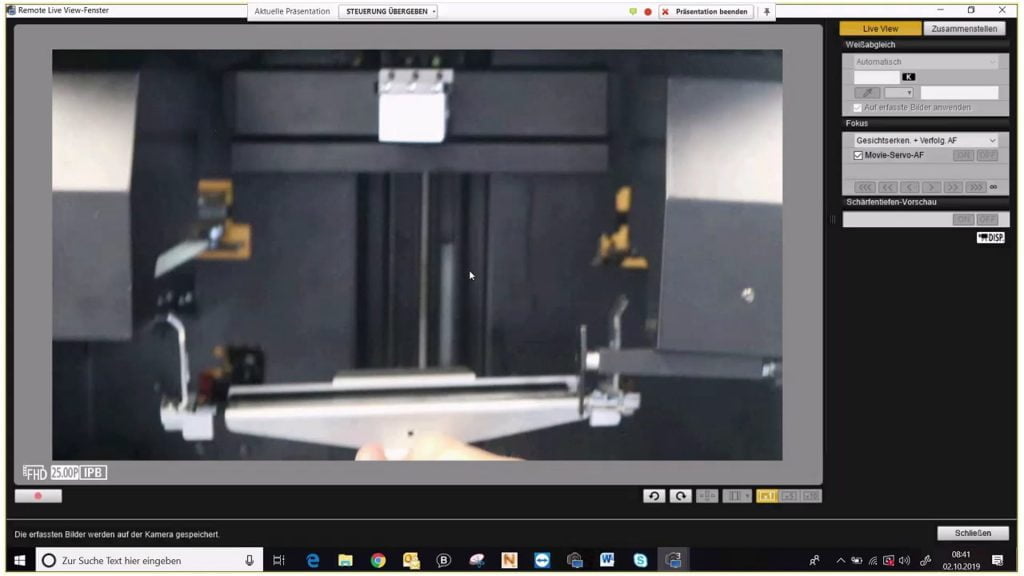The height and width of the screenshot is (576, 1024).
Task: Click Präsentation beenden to stop sharing
Action: (706, 12)
